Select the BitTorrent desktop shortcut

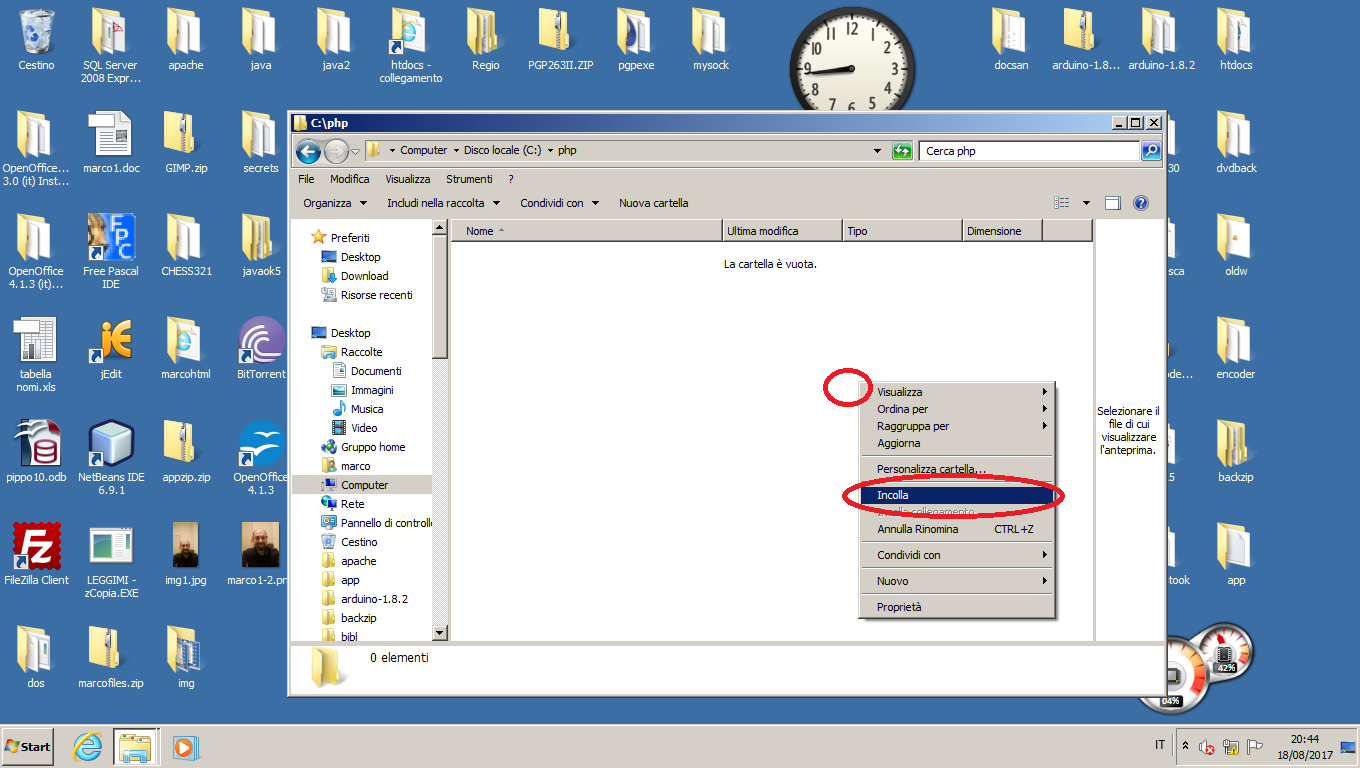coord(261,347)
